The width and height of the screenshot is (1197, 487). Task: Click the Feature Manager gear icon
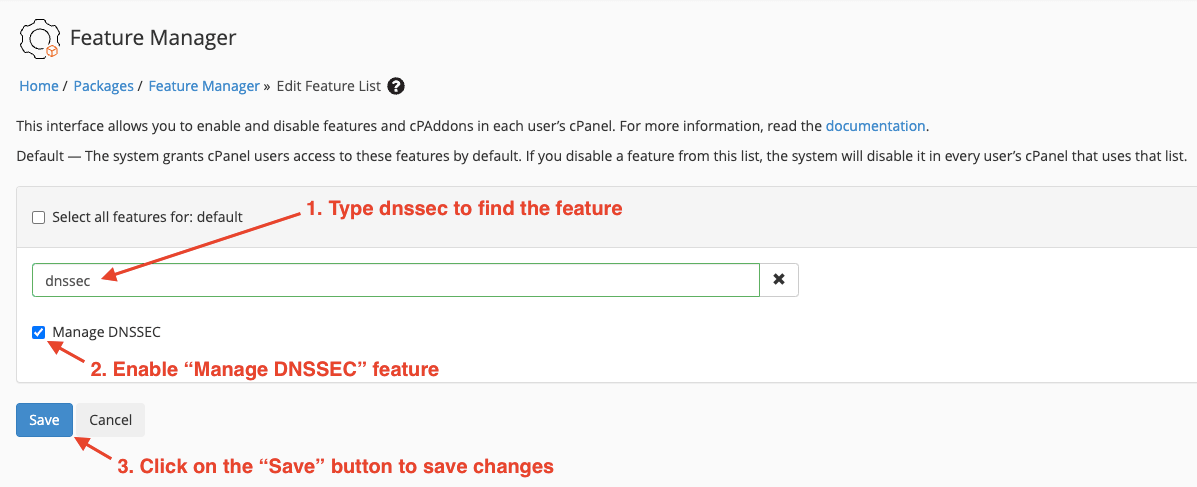(40, 39)
